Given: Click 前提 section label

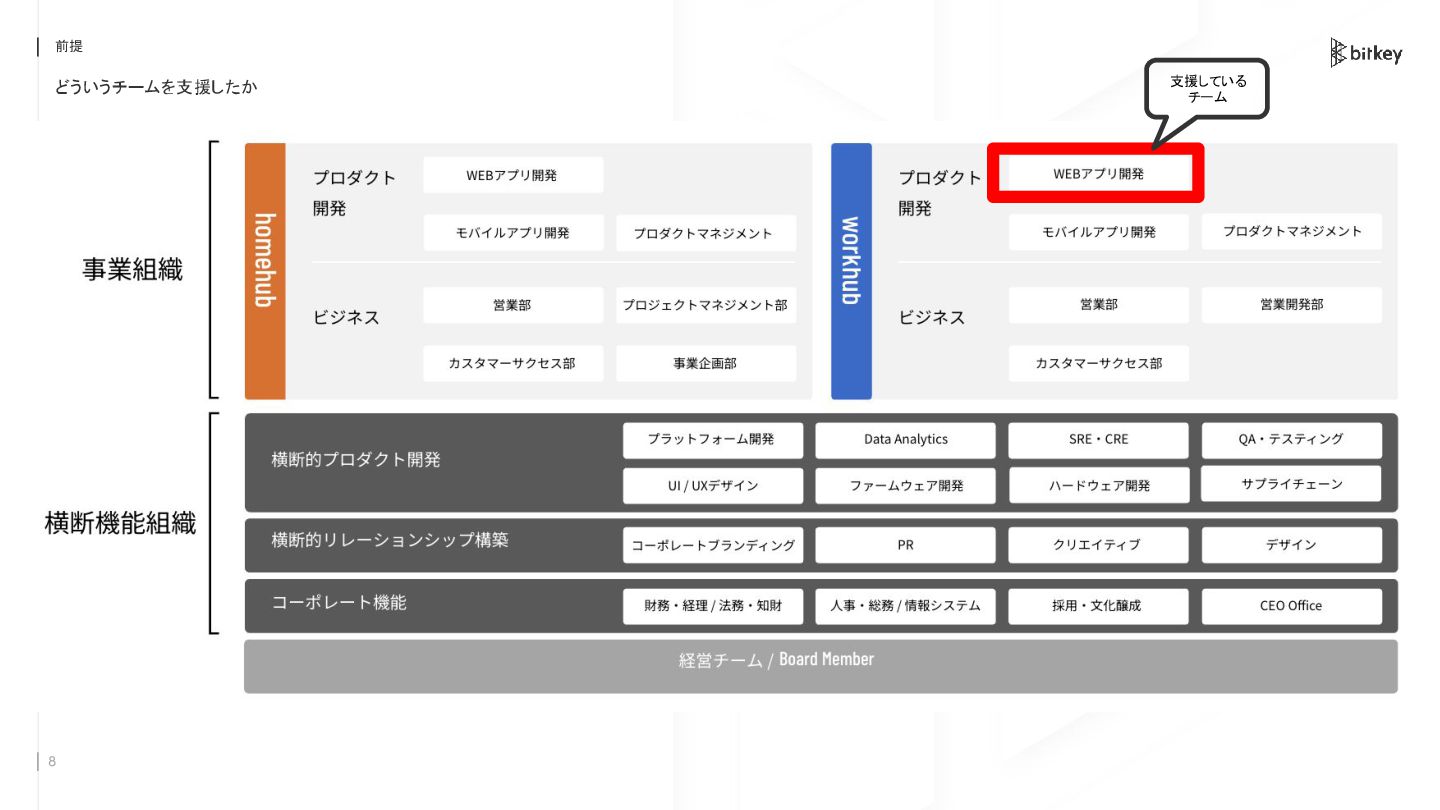Looking at the screenshot, I should 69,46.
